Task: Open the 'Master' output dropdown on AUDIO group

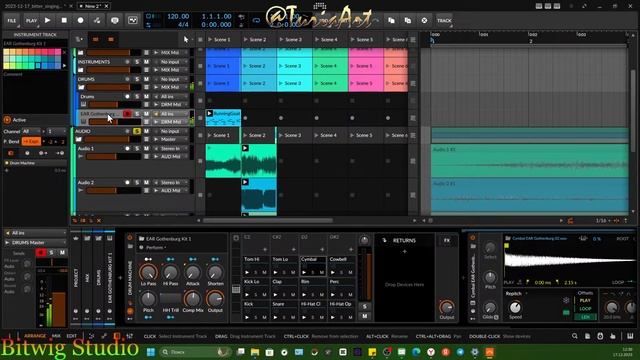Action: tap(171, 139)
